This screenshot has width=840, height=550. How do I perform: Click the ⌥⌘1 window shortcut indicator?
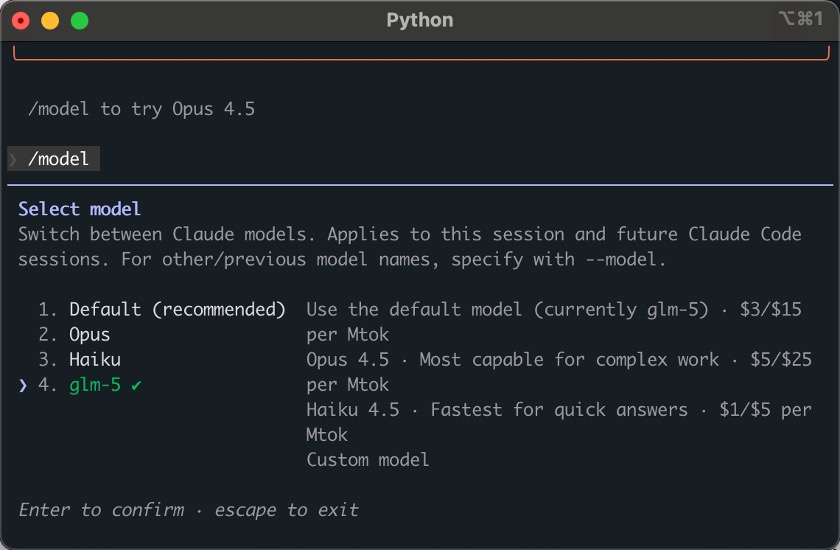pos(799,20)
